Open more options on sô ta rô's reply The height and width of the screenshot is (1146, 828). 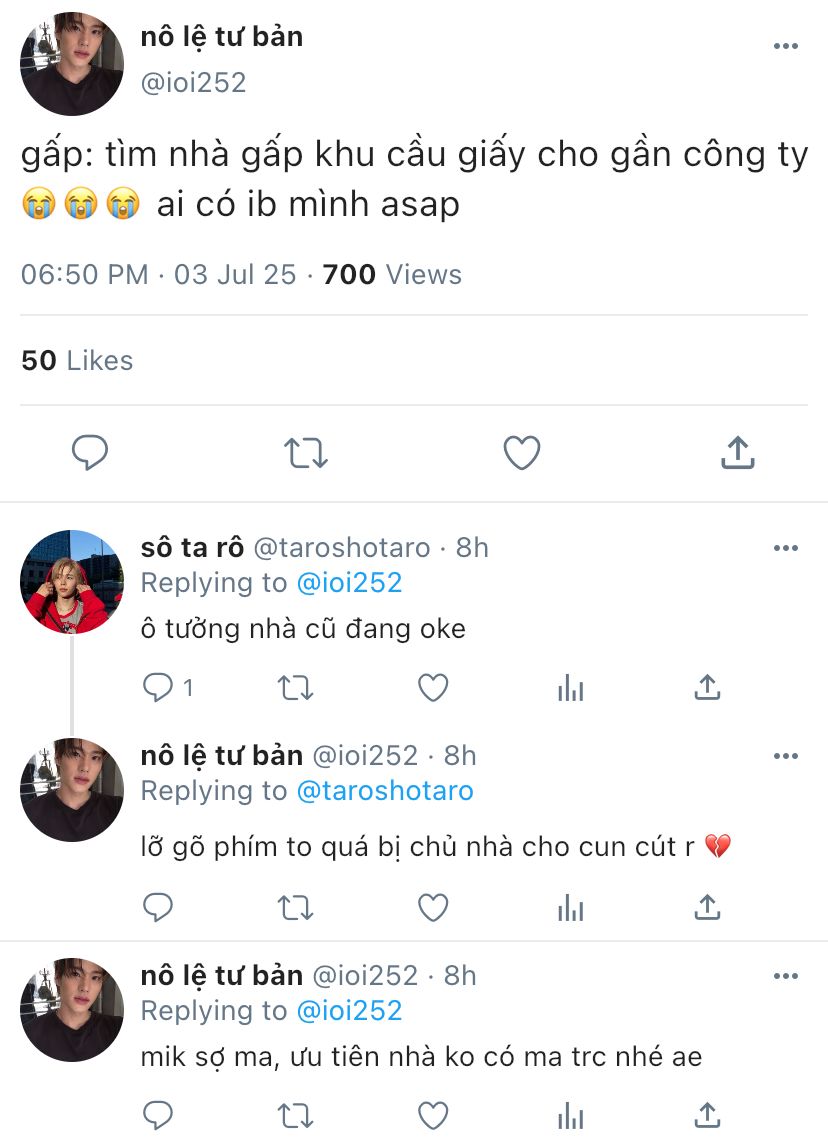786,548
